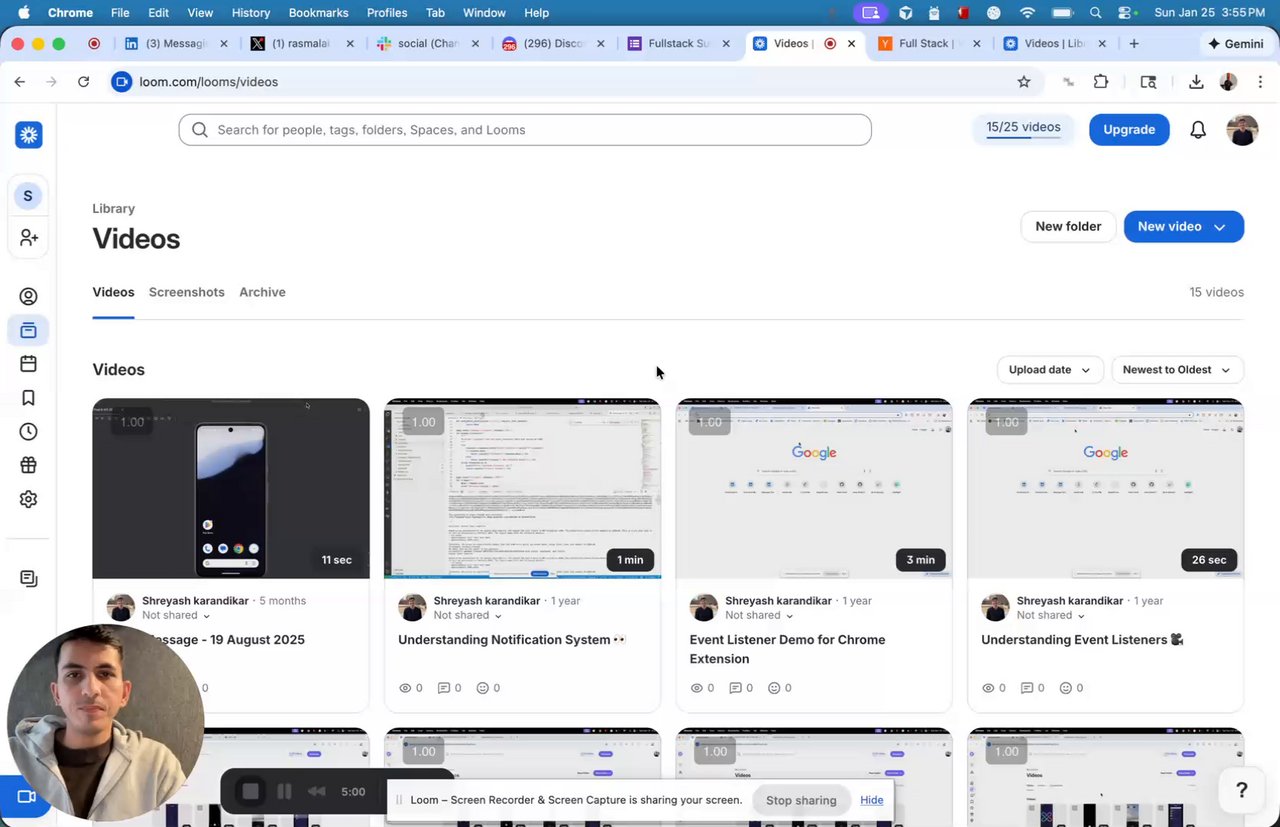Open the macOS Spotlight search icon

(1096, 13)
